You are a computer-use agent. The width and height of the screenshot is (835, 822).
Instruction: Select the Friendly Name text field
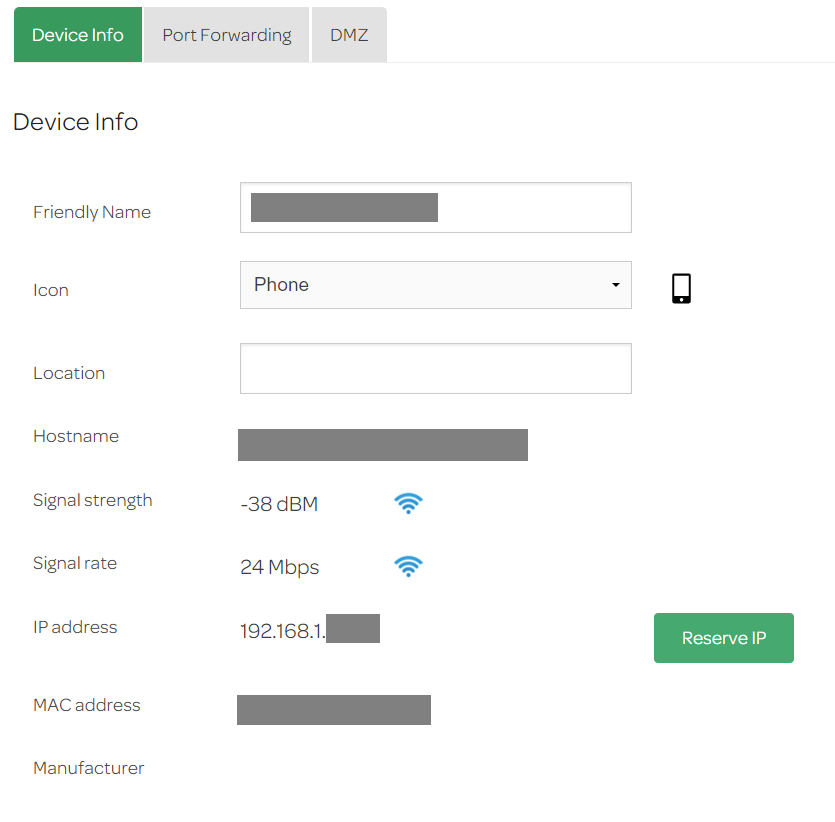(x=435, y=207)
